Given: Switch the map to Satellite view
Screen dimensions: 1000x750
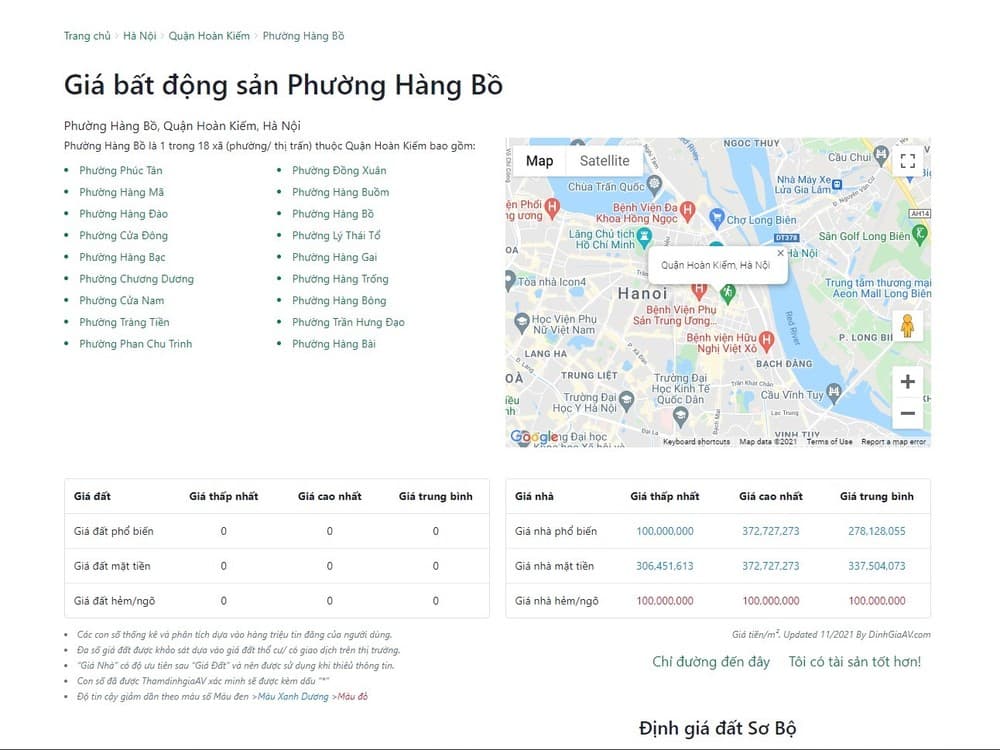Looking at the screenshot, I should (605, 161).
